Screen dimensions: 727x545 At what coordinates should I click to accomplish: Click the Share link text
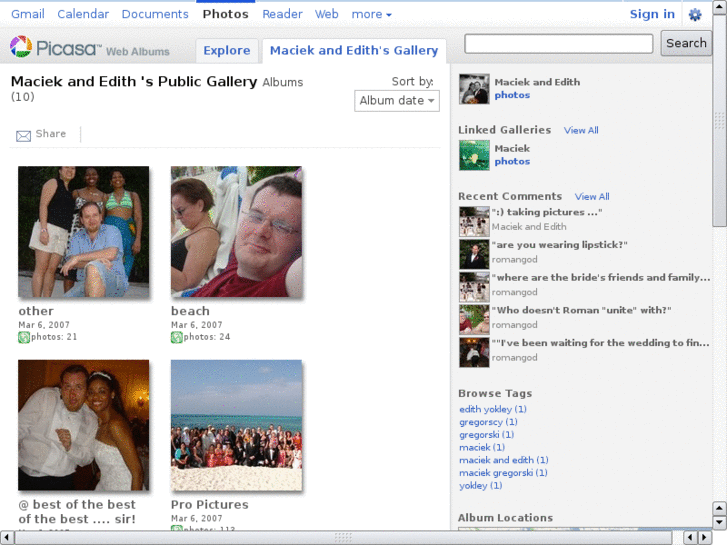[51, 134]
